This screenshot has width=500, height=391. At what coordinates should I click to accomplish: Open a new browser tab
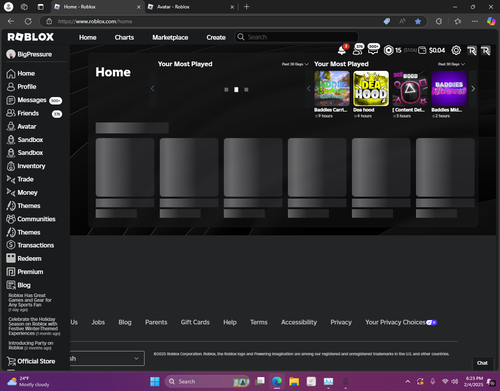click(247, 7)
